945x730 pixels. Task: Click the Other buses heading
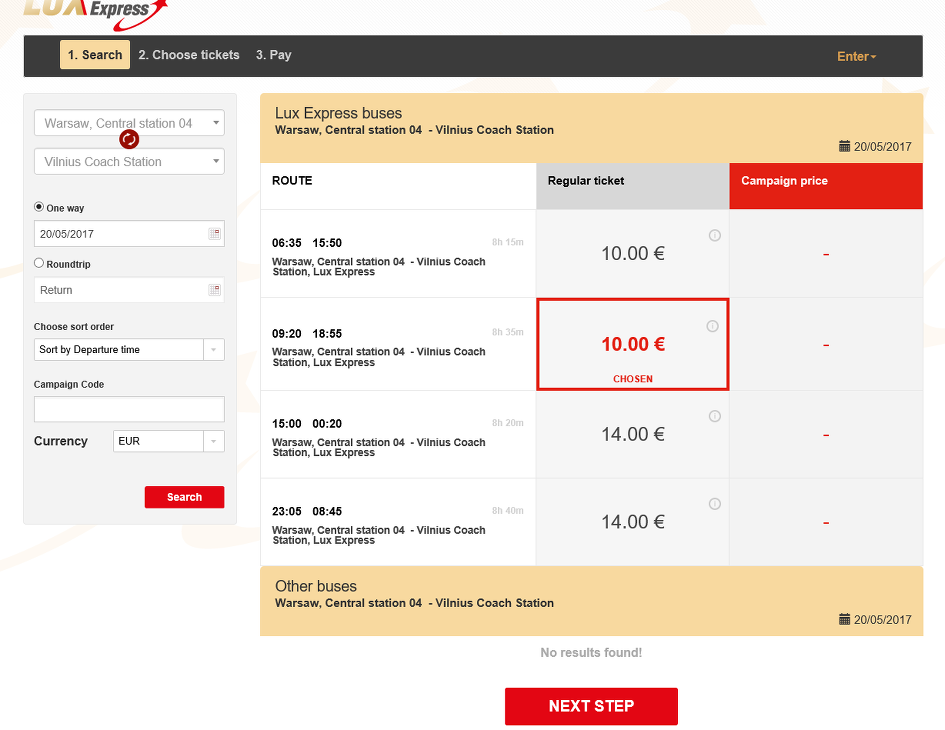(x=316, y=586)
